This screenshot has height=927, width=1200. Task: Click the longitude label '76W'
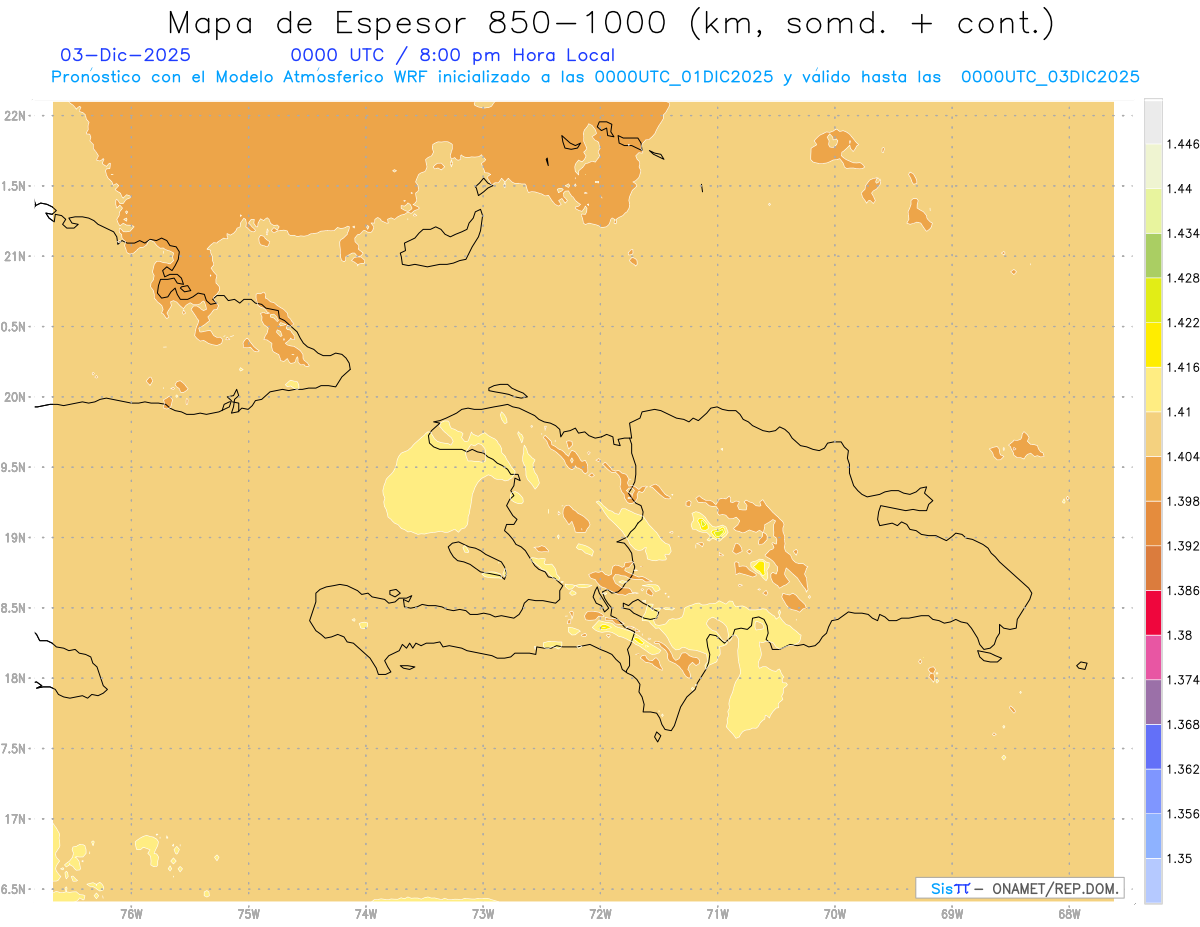click(x=131, y=913)
